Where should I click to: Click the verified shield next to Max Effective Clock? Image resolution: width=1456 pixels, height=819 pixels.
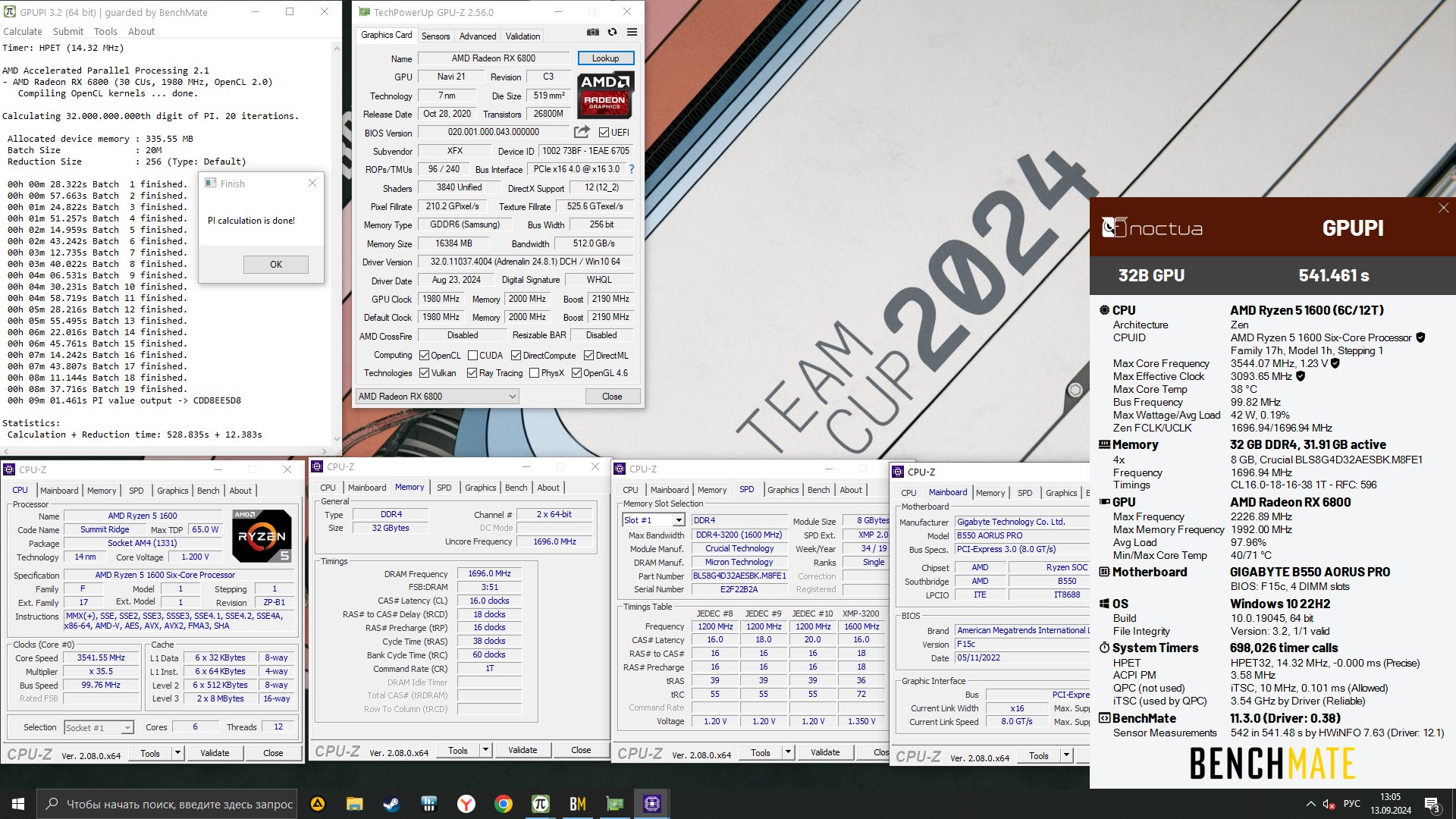1301,376
